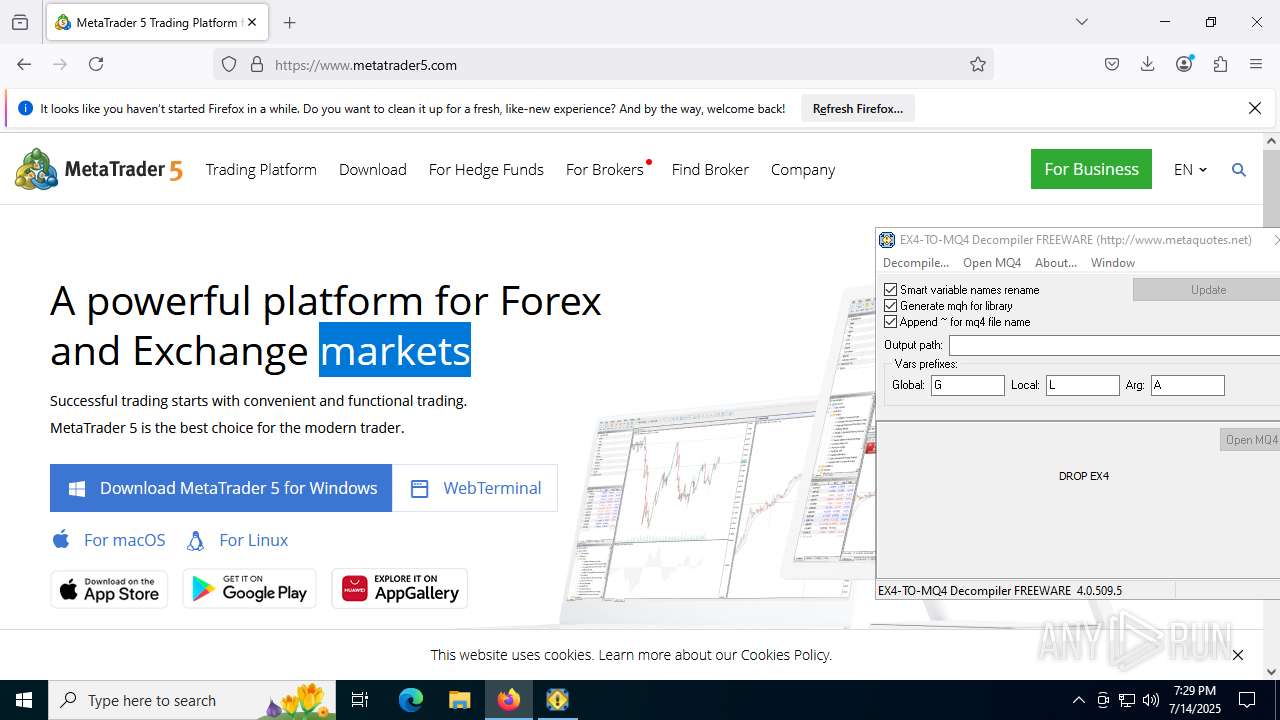1280x720 pixels.
Task: Click the For Business button
Action: [x=1091, y=169]
